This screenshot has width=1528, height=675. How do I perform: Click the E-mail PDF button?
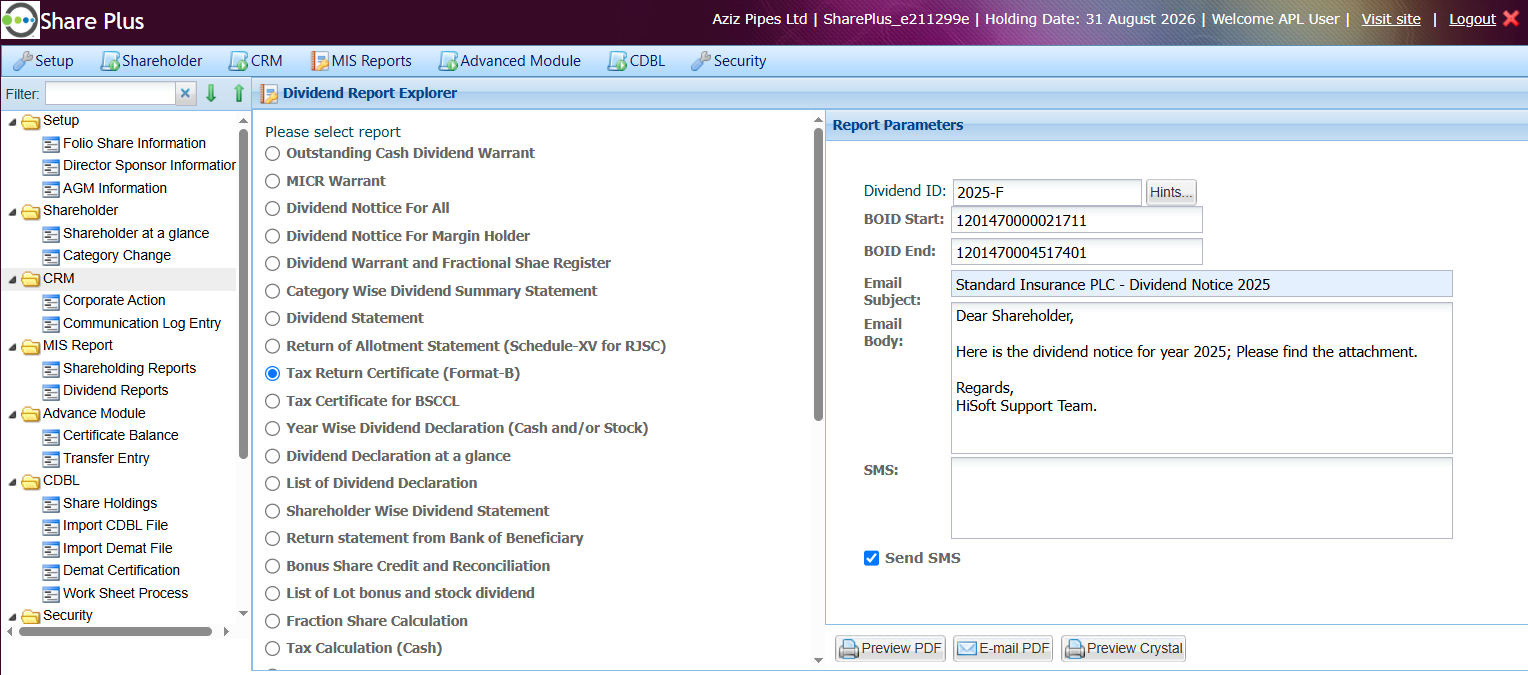click(x=1003, y=649)
